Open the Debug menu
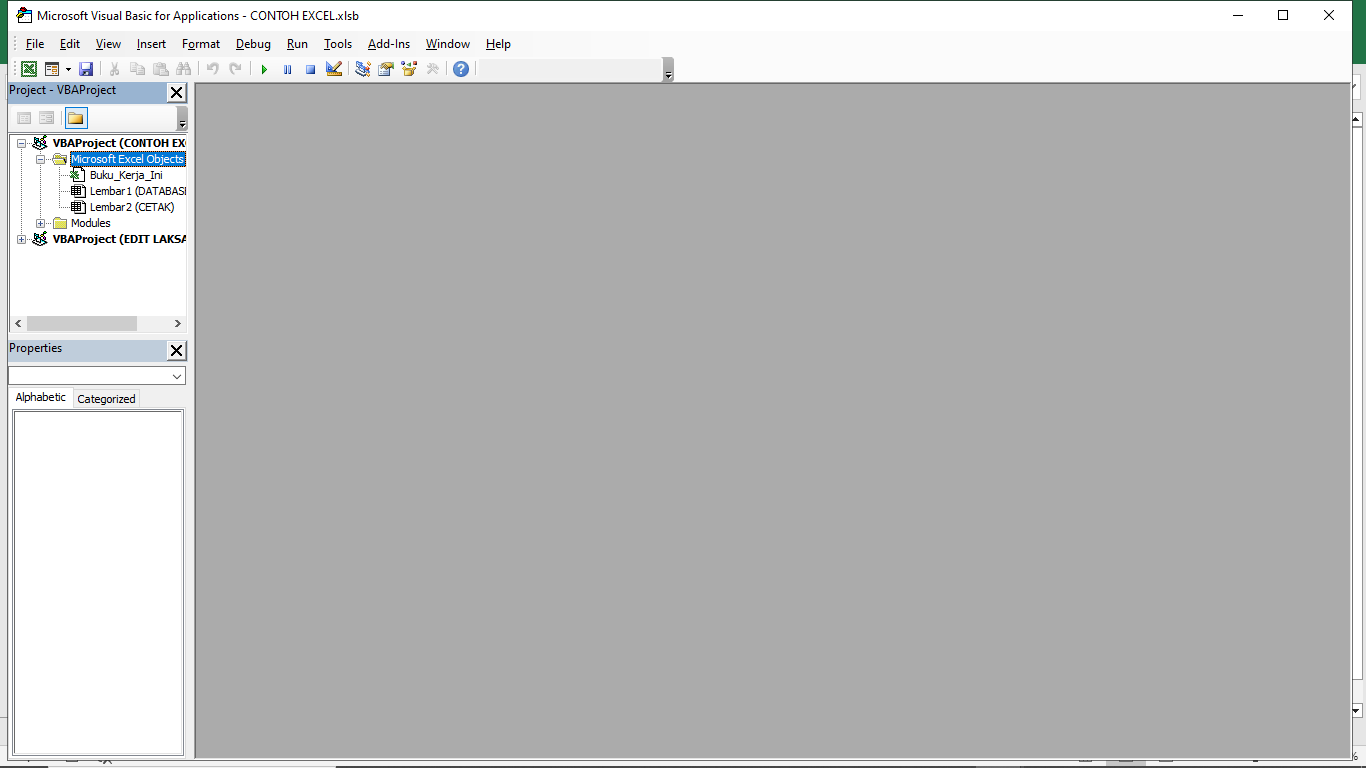Viewport: 1366px width, 768px height. pos(253,44)
